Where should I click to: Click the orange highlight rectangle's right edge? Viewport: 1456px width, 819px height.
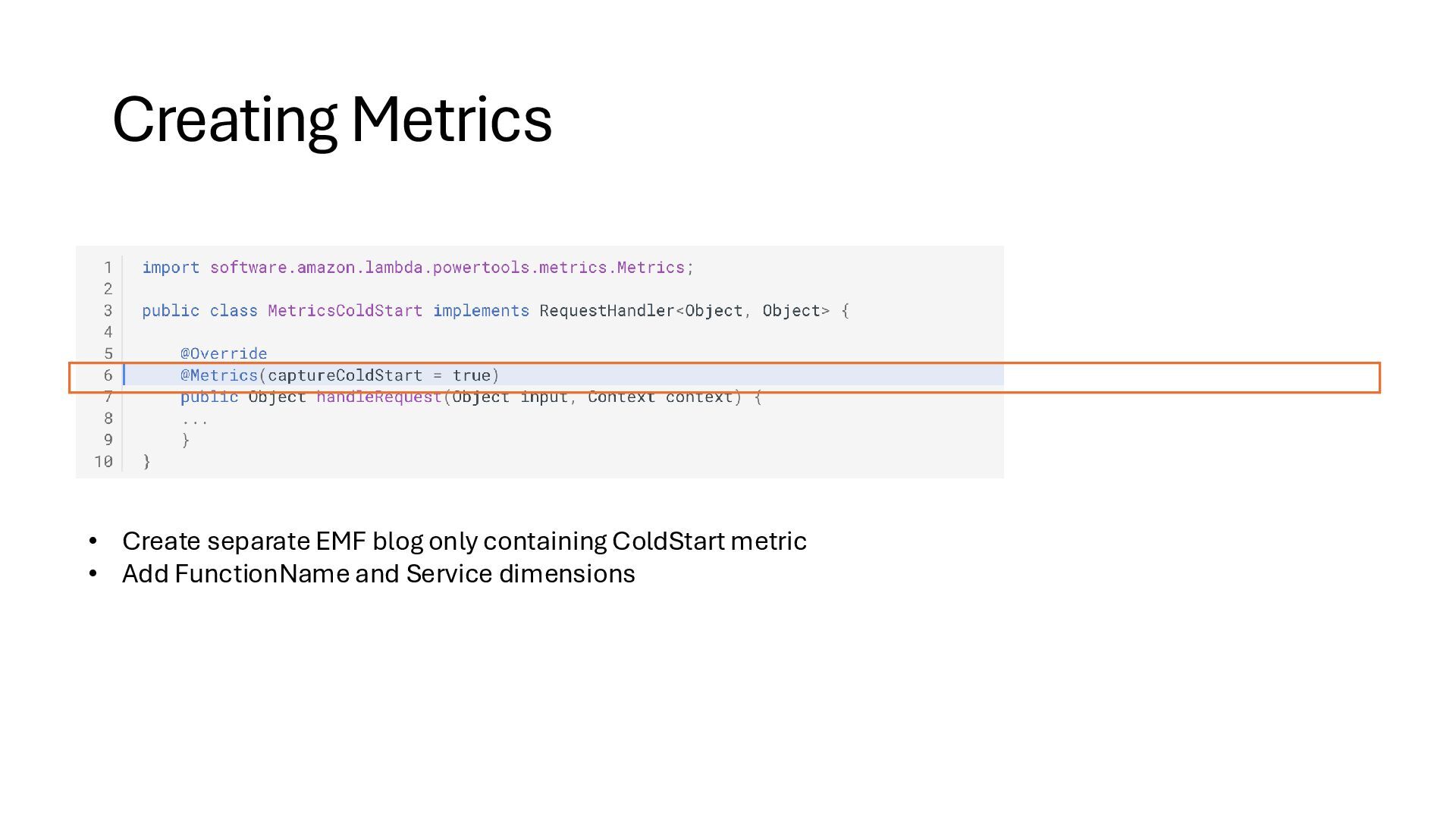pos(1379,378)
